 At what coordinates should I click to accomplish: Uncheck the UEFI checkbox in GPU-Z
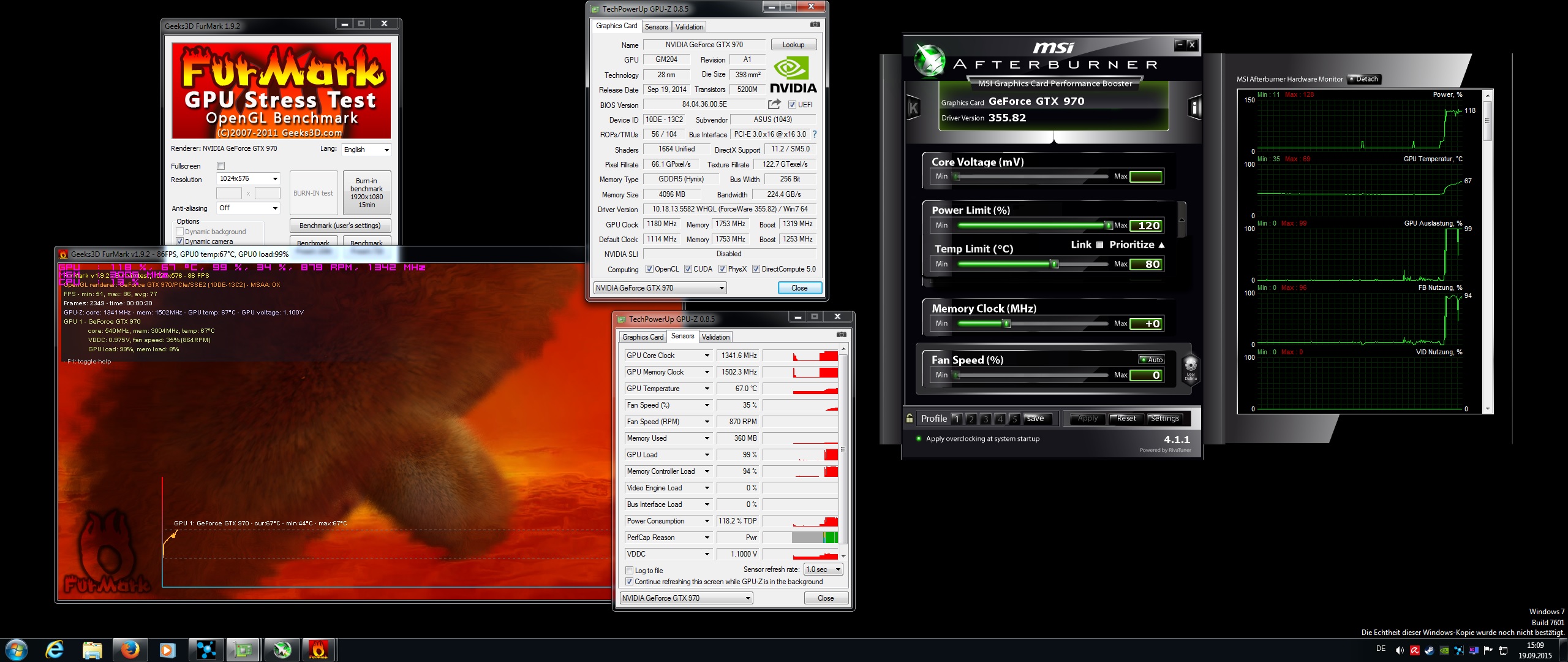click(792, 105)
